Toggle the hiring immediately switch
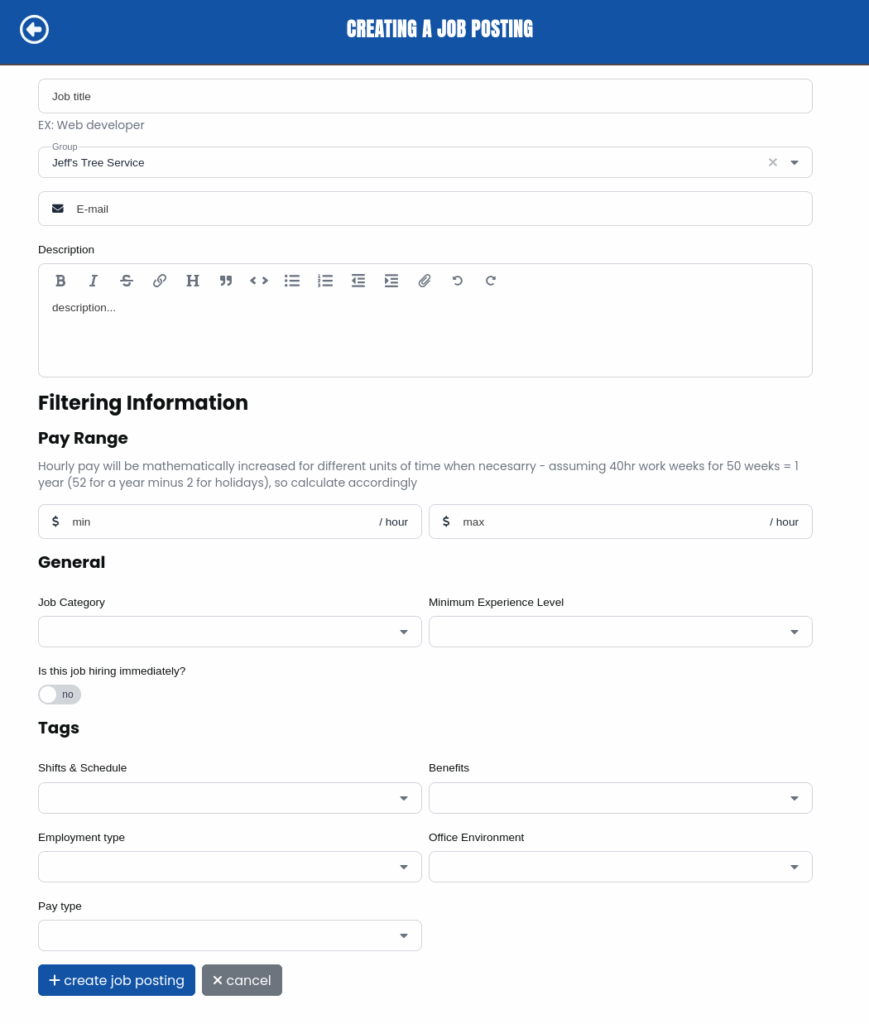The width and height of the screenshot is (869, 1024). tap(59, 694)
